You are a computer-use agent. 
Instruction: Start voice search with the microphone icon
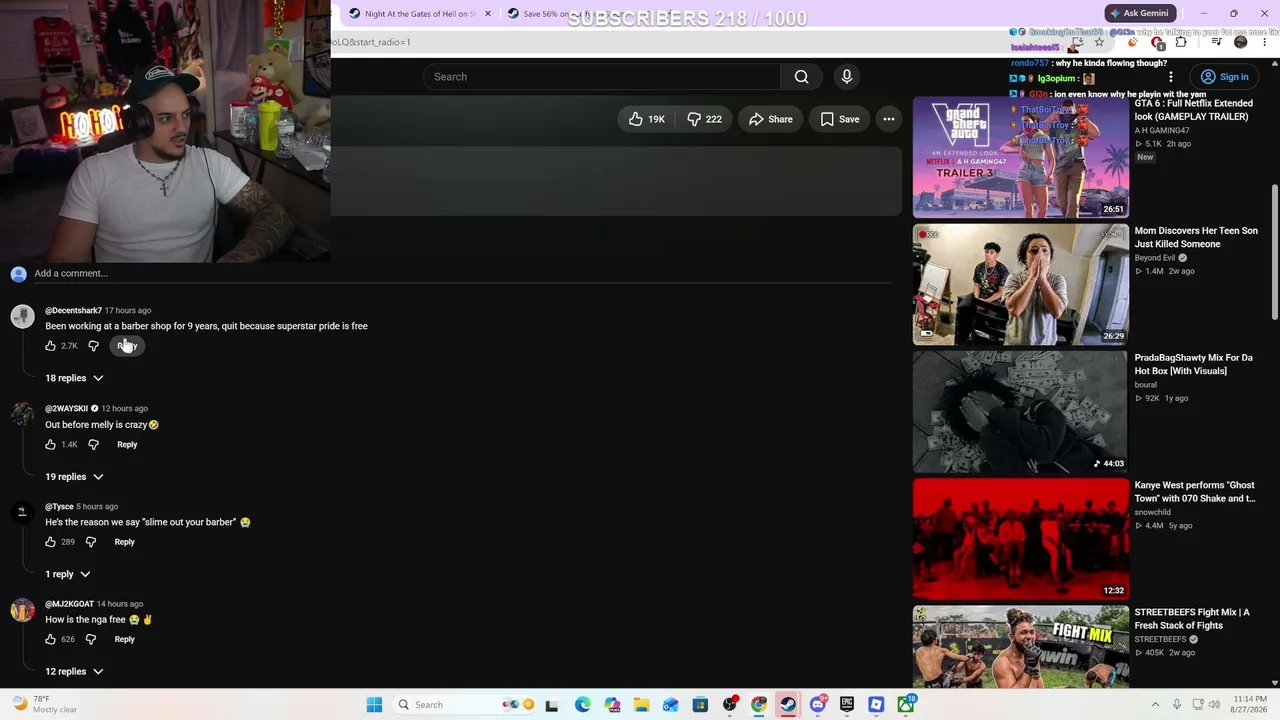[847, 77]
